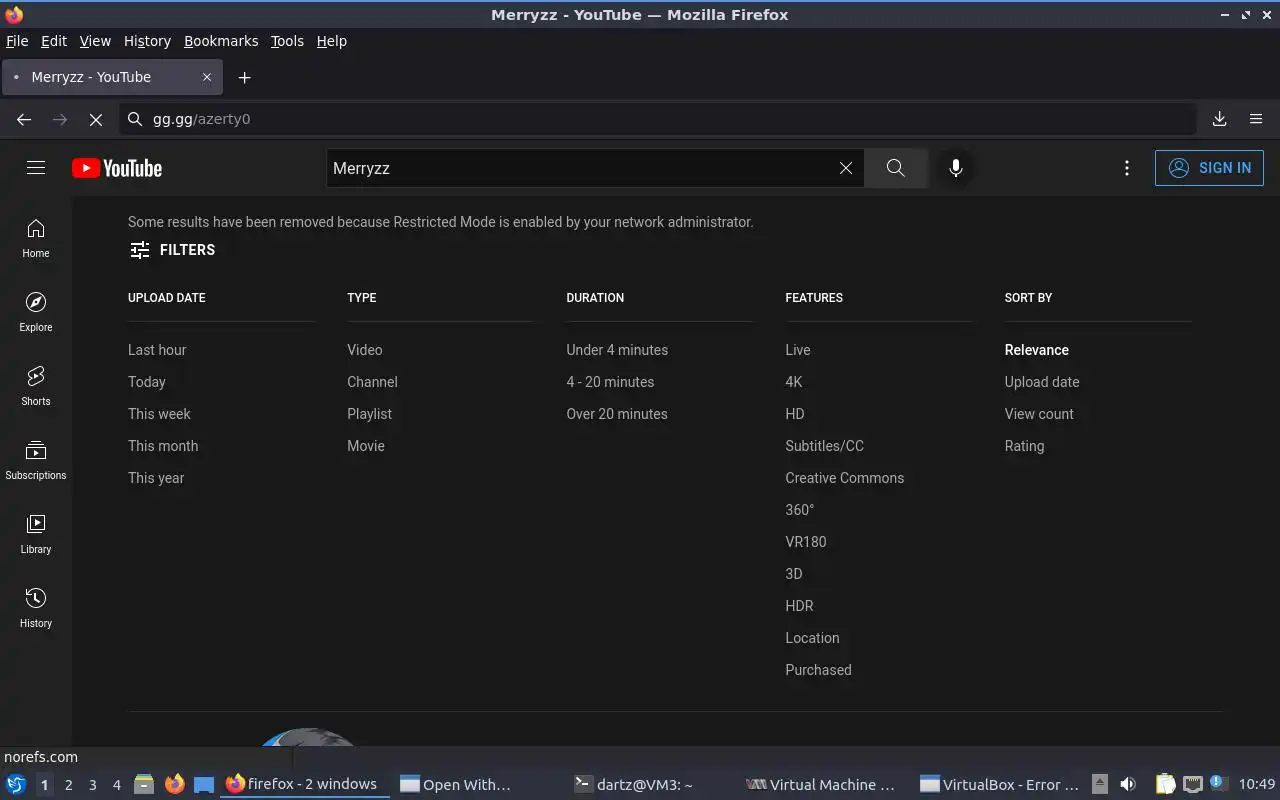Filter uploads by Today
Image resolution: width=1280 pixels, height=800 pixels.
tap(147, 382)
